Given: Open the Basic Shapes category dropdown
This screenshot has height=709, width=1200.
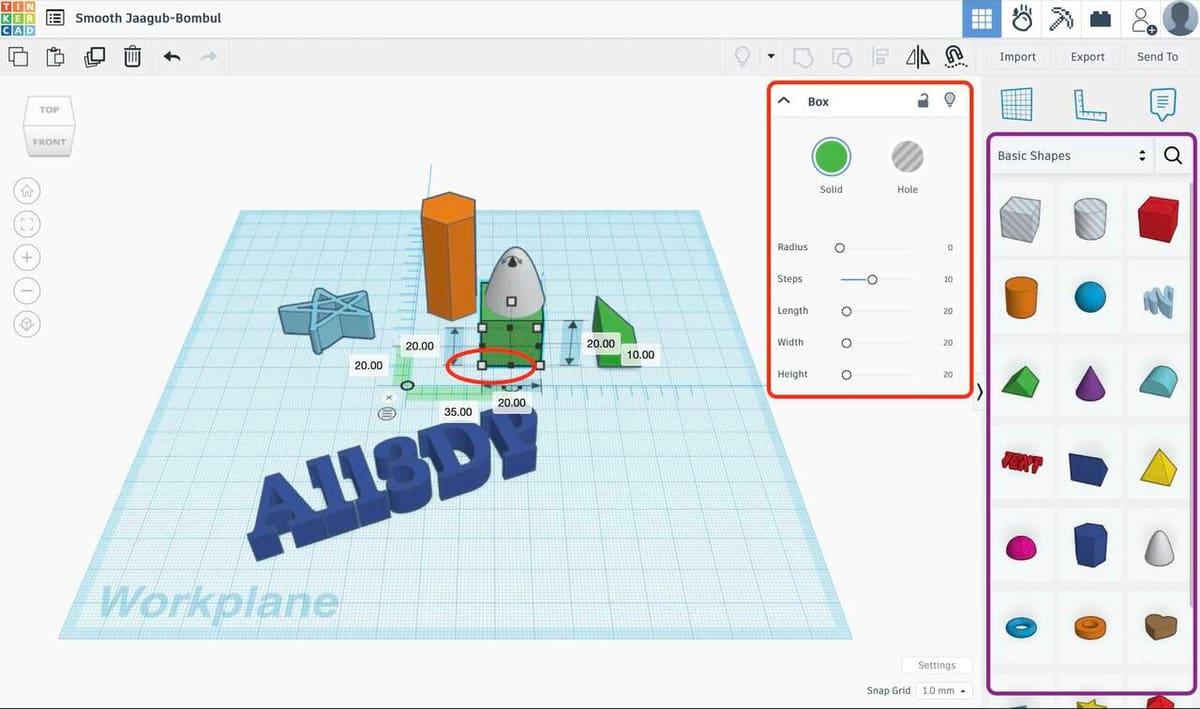Looking at the screenshot, I should [1071, 156].
